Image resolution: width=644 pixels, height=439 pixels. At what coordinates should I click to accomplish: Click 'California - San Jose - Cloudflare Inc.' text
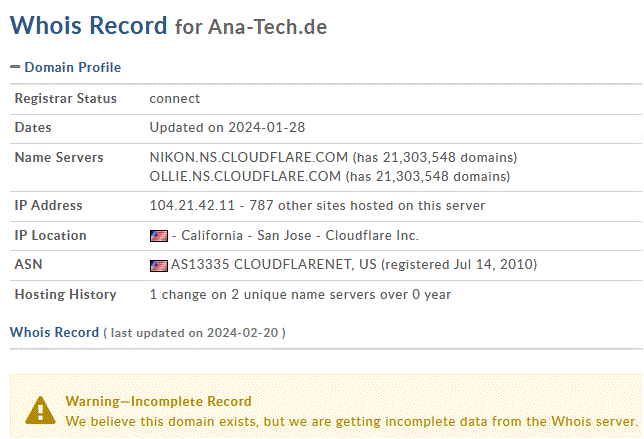[300, 235]
